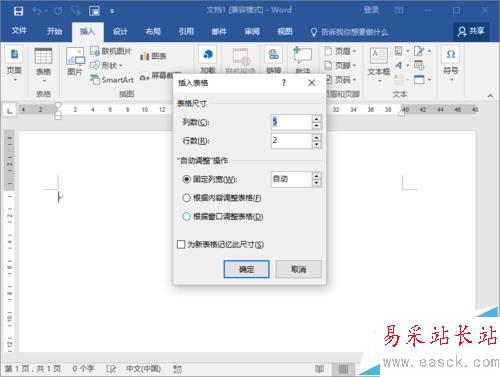Select 固定列宽 fixed column width option
Screen dimensions: 500x377
(x=210, y=179)
